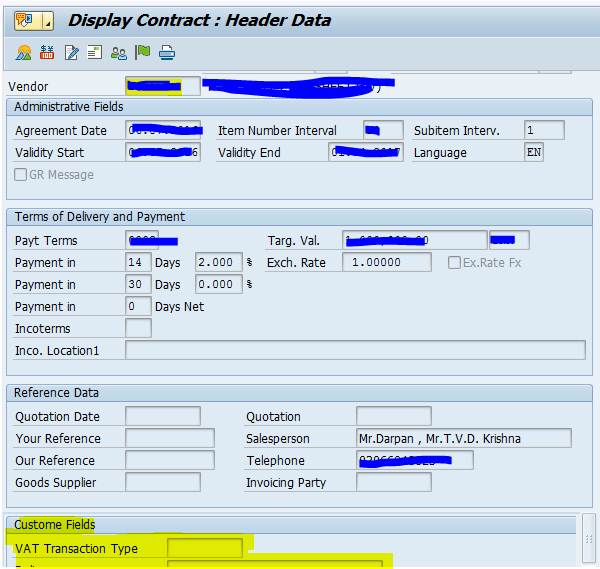Click the Telephone field
The height and width of the screenshot is (569, 600).
pyautogui.click(x=415, y=460)
